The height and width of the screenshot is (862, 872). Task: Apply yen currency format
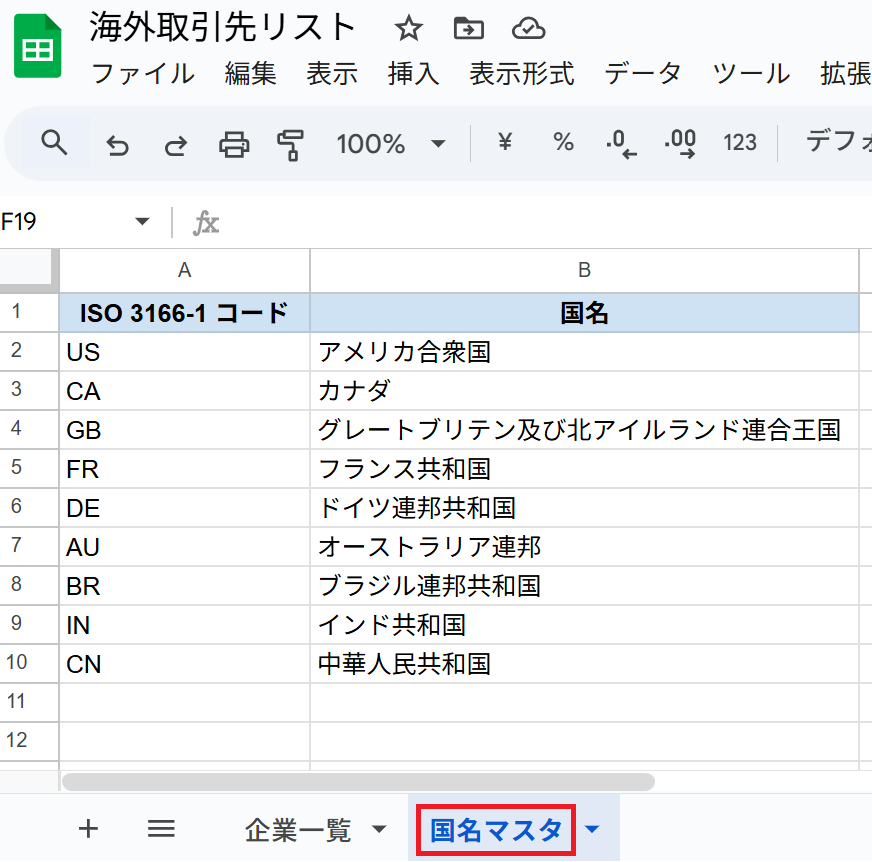[505, 143]
